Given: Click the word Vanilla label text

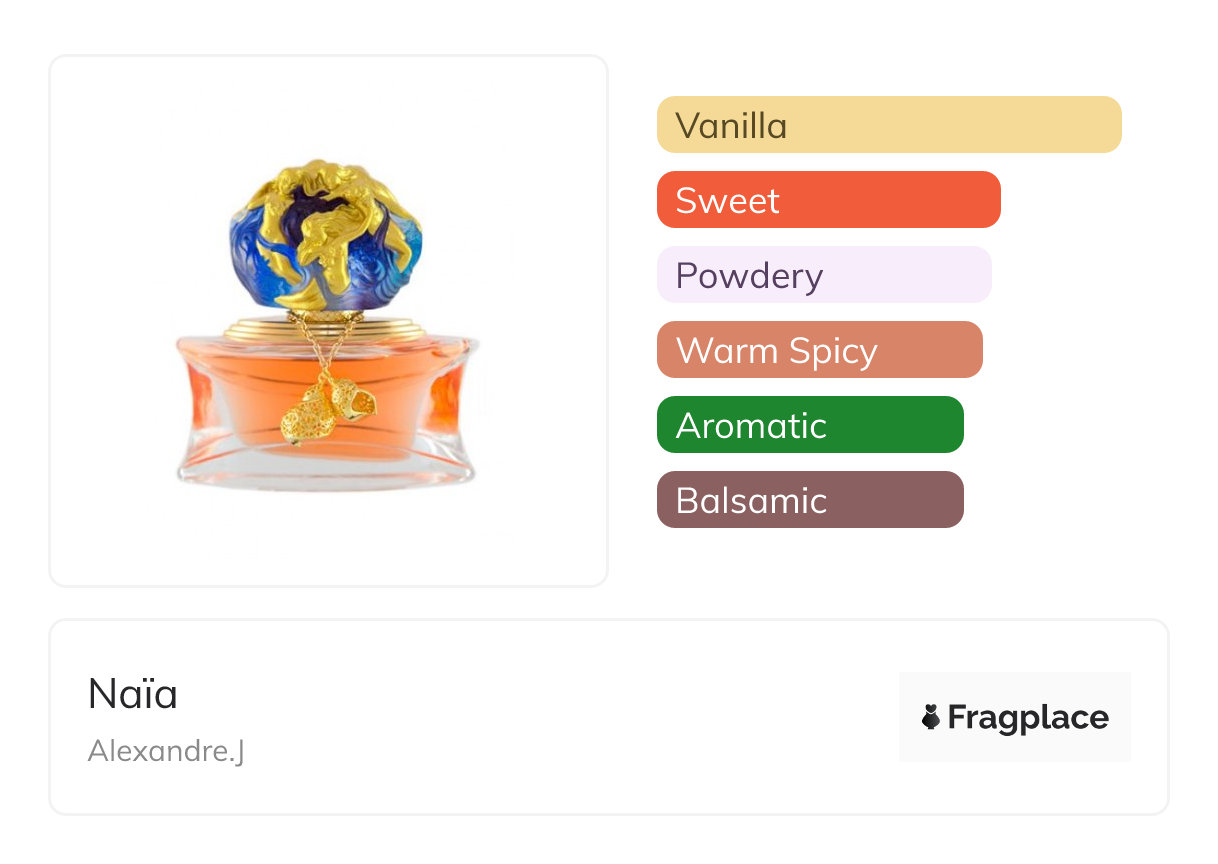Looking at the screenshot, I should click(x=731, y=126).
